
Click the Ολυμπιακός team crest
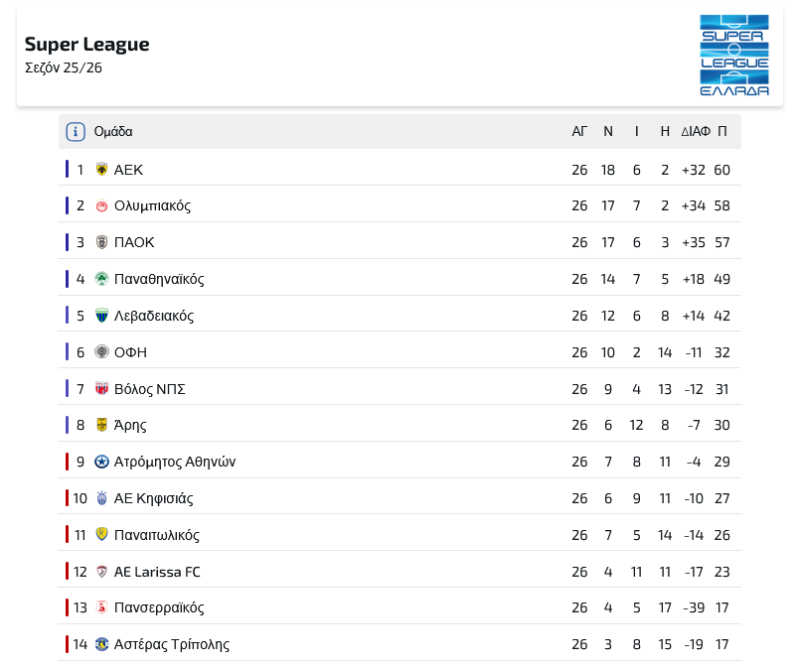tap(101, 206)
